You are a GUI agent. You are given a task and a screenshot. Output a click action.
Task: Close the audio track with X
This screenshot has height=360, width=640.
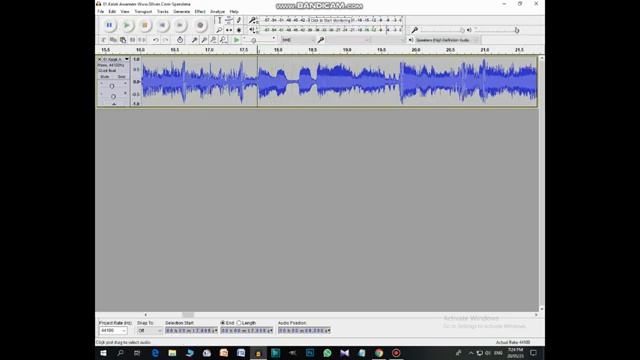point(99,59)
